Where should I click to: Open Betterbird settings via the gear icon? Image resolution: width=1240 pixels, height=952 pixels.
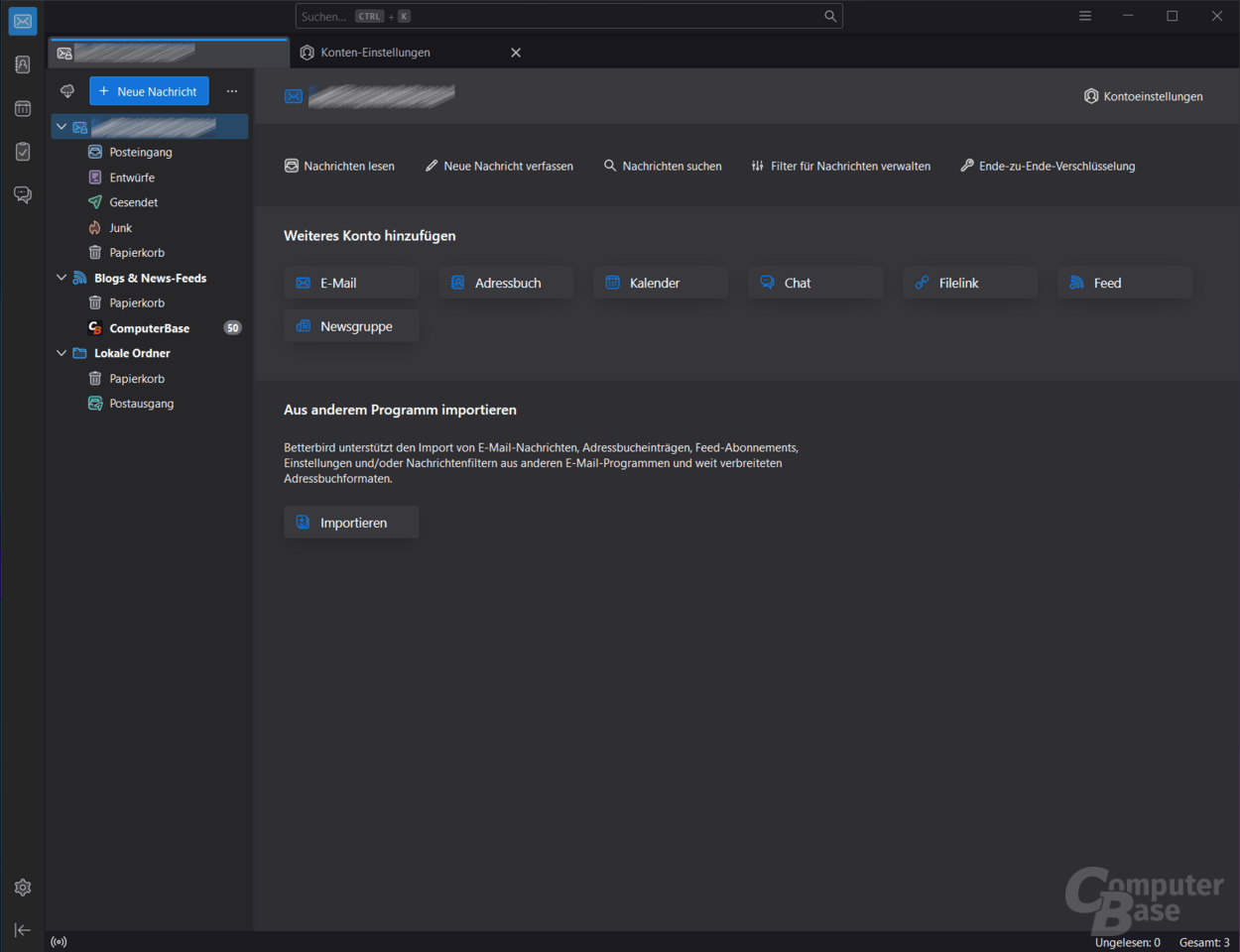pyautogui.click(x=22, y=887)
